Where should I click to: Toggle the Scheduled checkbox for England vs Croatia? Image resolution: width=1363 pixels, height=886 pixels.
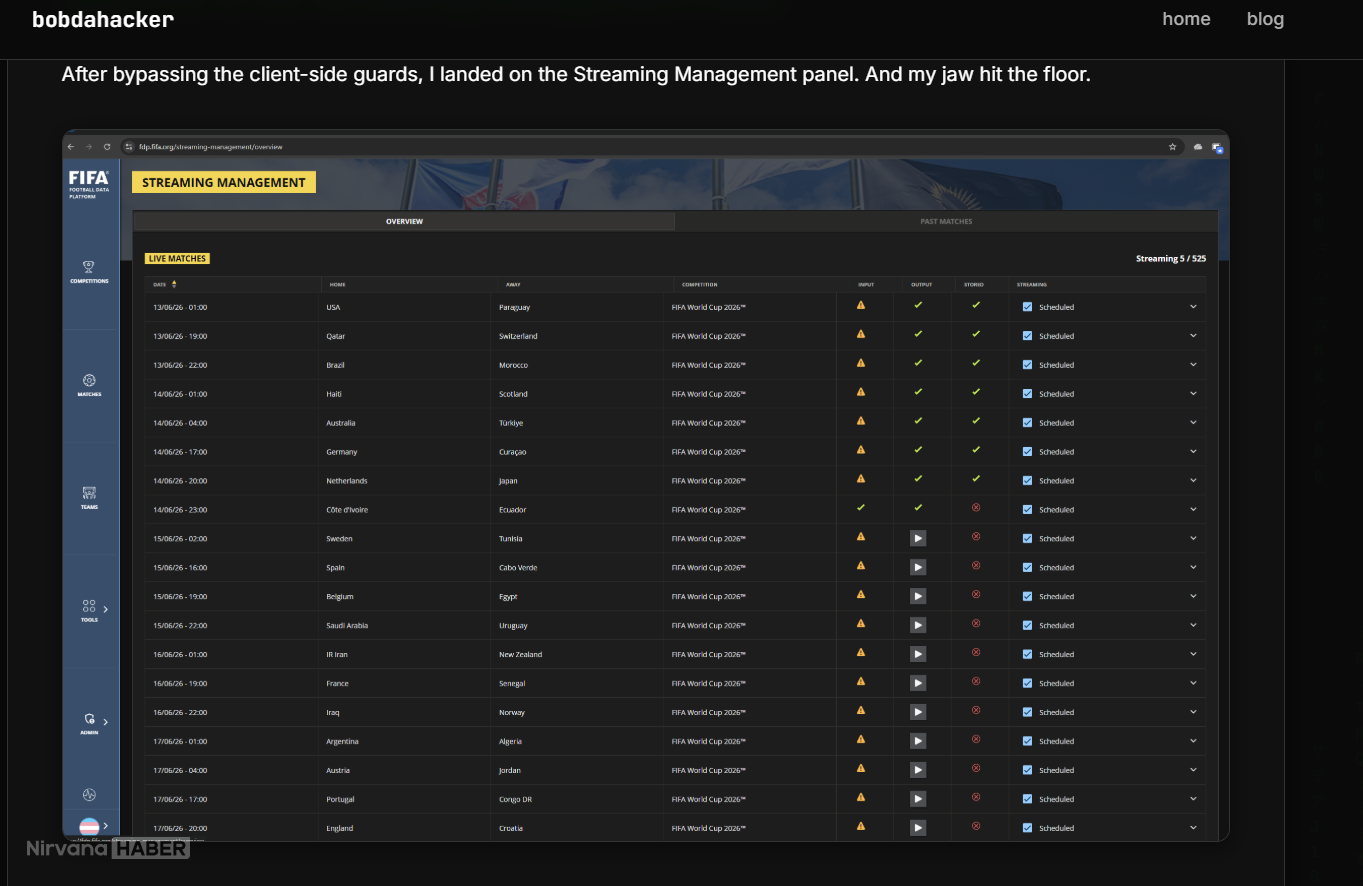tap(1028, 828)
